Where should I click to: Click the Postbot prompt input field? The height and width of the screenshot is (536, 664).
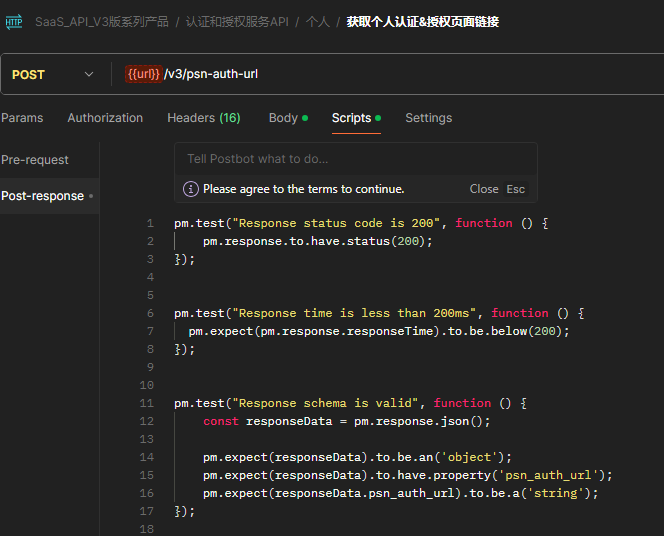356,159
